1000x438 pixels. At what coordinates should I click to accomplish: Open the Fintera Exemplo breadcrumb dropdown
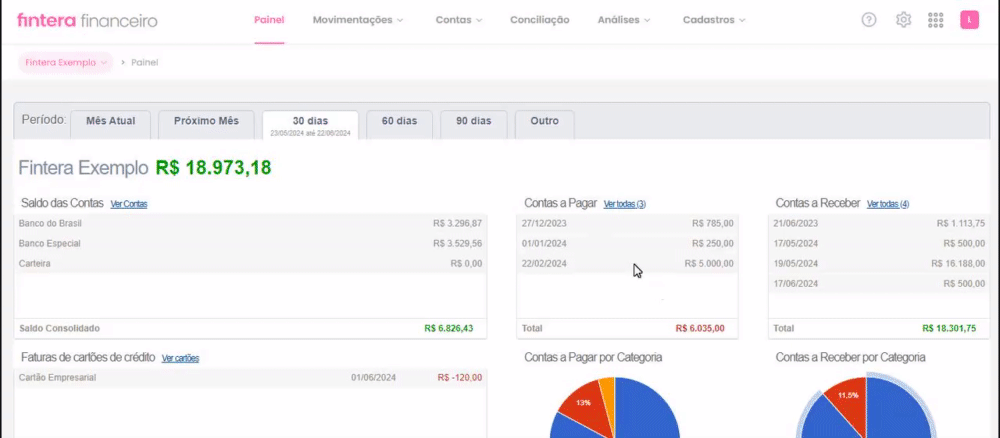pos(66,62)
